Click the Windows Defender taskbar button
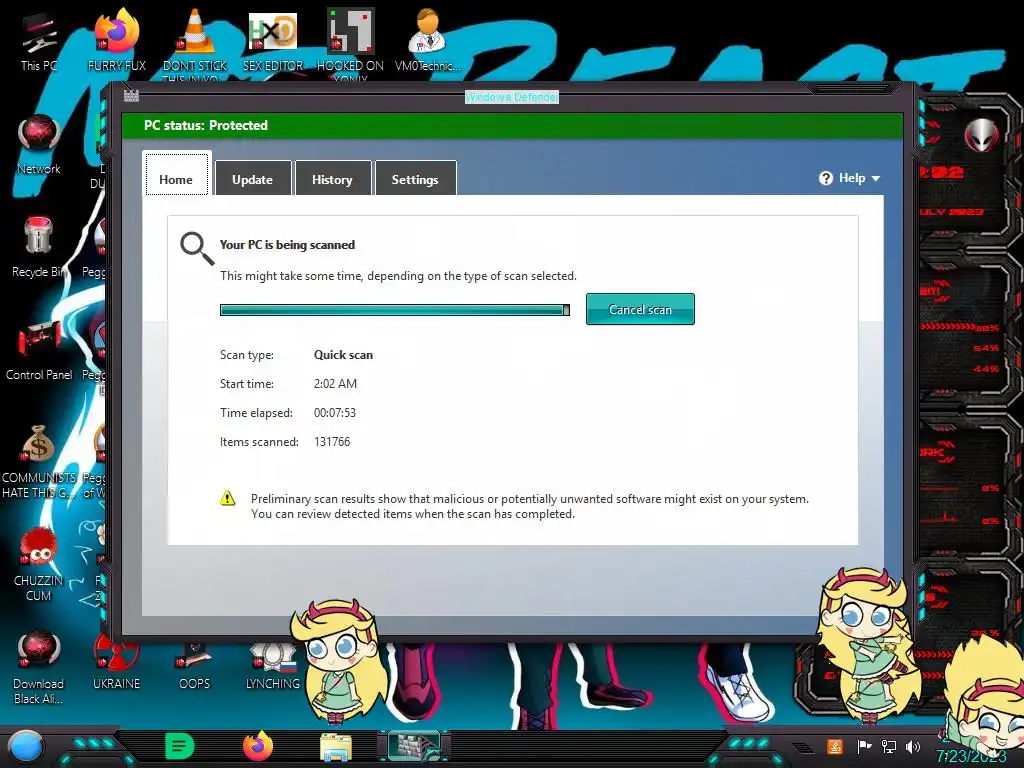Image resolution: width=1024 pixels, height=768 pixels. (x=414, y=746)
